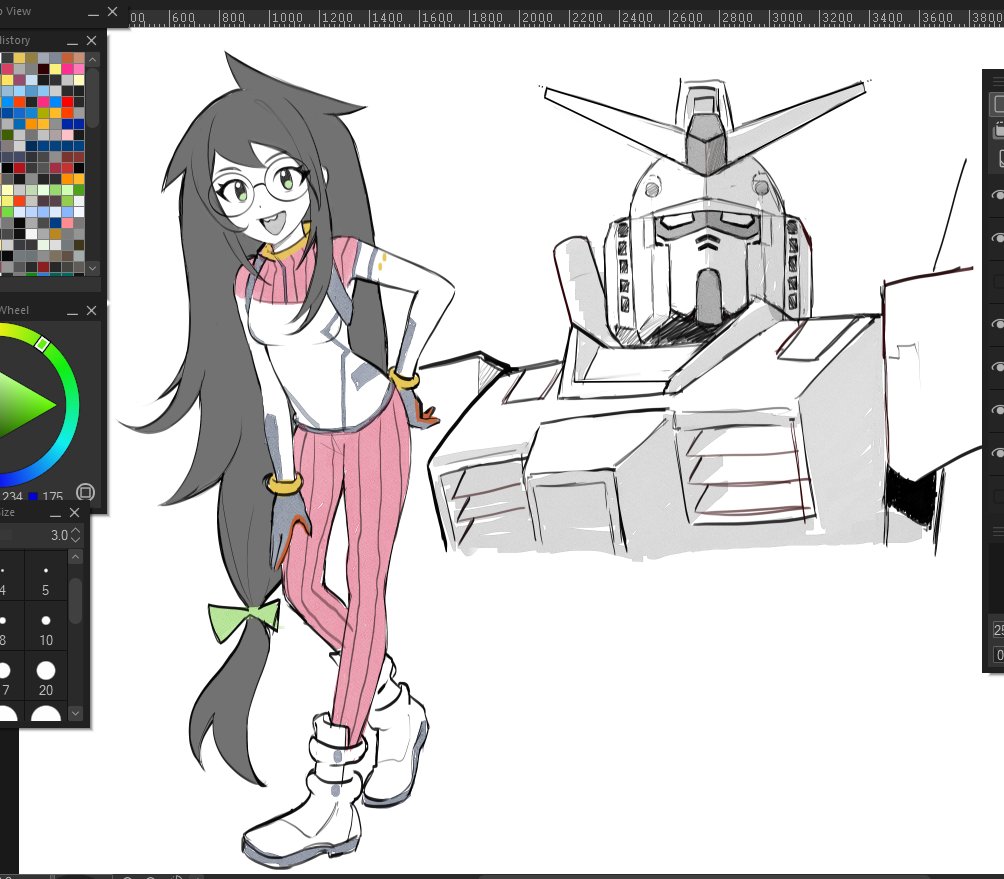Select brush size preset 20
The width and height of the screenshot is (1004, 879).
pos(45,677)
